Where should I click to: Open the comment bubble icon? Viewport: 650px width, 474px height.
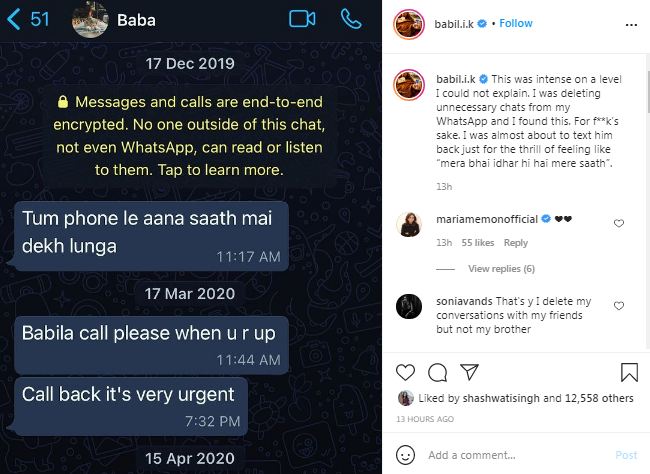point(437,372)
